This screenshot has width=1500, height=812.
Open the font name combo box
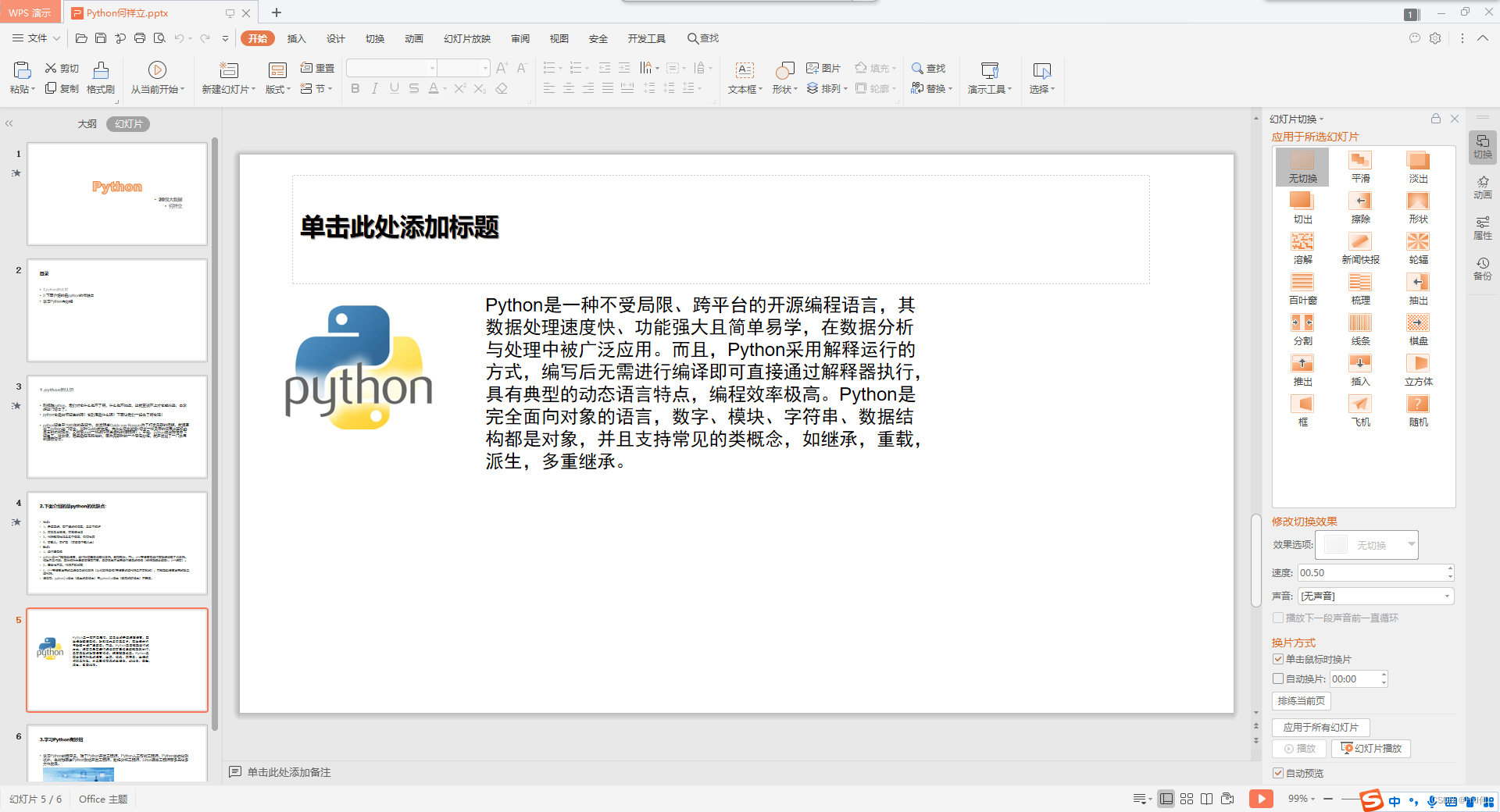pos(391,69)
